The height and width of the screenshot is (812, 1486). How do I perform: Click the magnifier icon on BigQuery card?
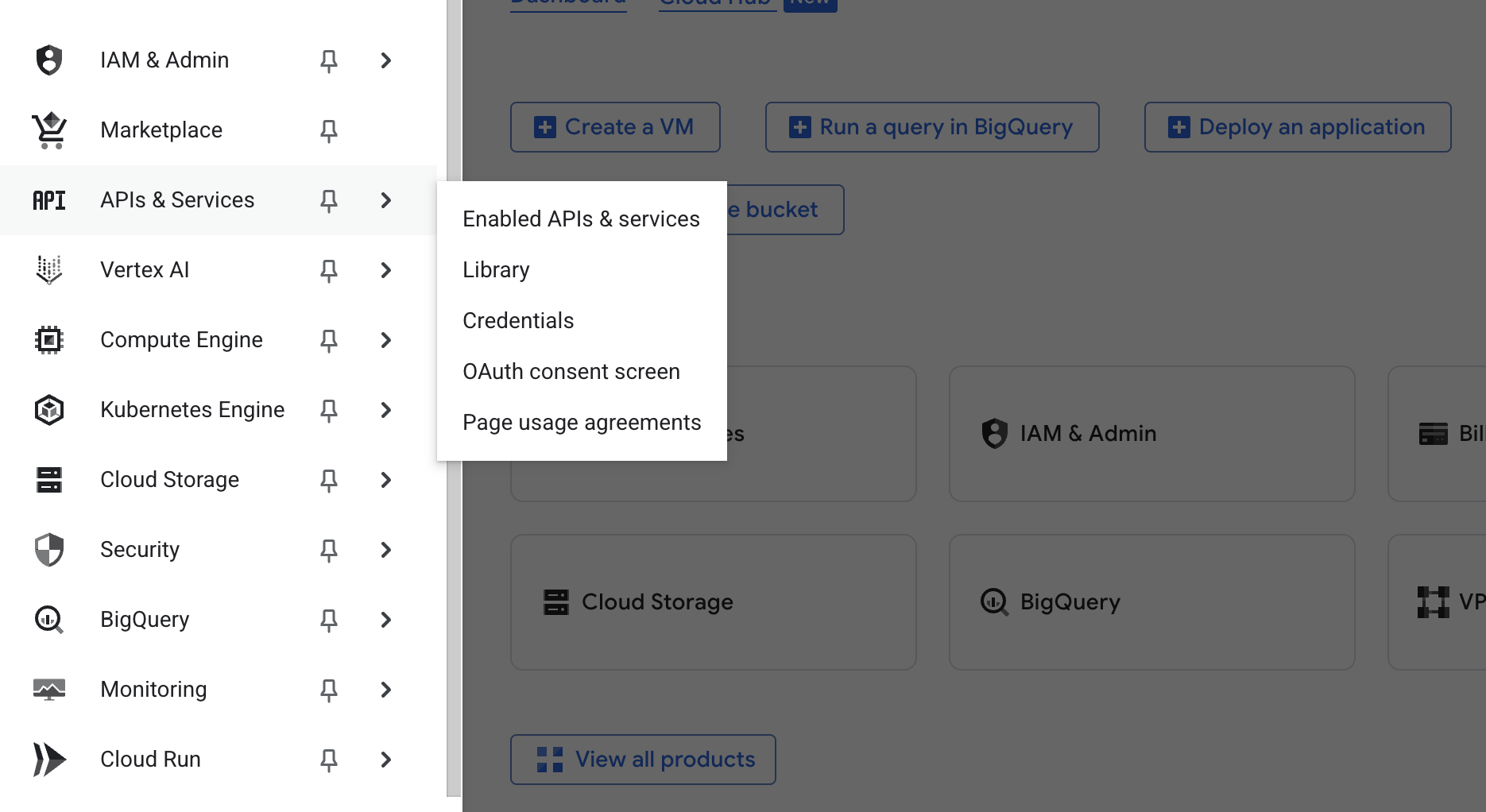[994, 602]
